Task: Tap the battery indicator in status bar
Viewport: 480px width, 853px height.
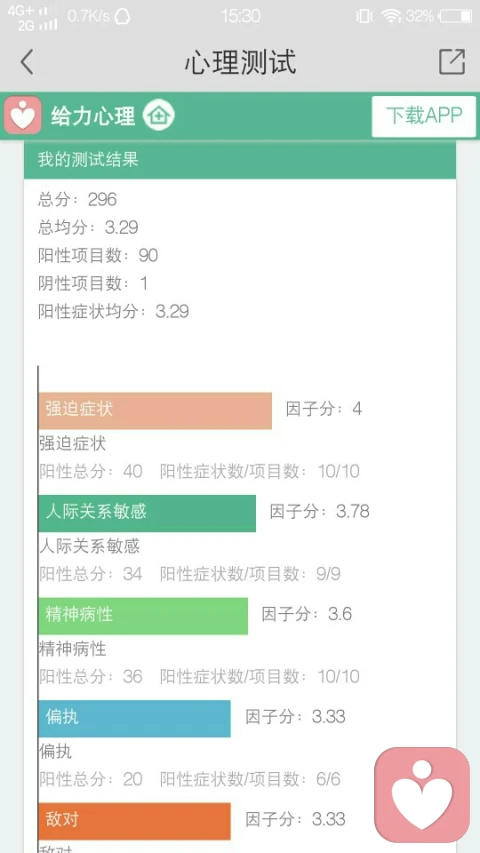Action: click(456, 16)
